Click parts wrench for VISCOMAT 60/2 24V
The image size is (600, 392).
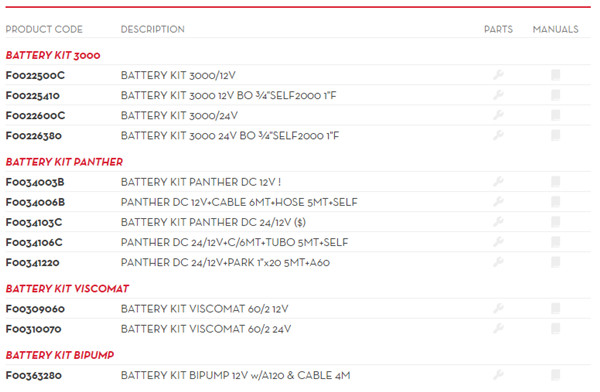click(x=498, y=328)
